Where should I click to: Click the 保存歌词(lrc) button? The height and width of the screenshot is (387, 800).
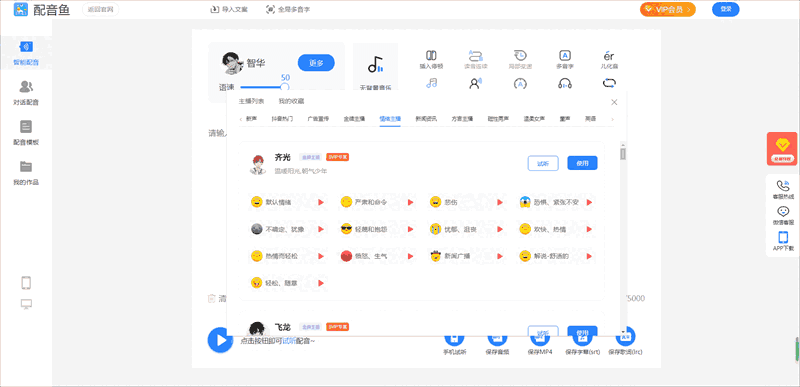pos(626,342)
